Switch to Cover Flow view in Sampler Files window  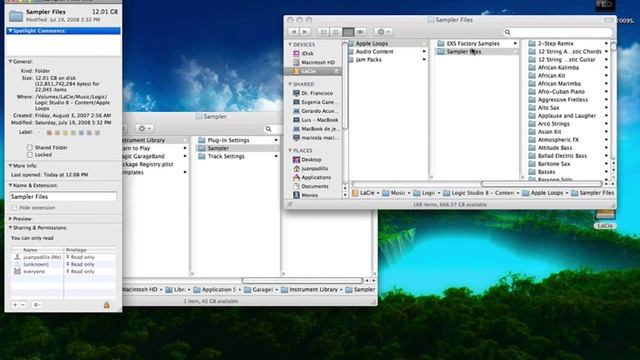click(x=360, y=31)
